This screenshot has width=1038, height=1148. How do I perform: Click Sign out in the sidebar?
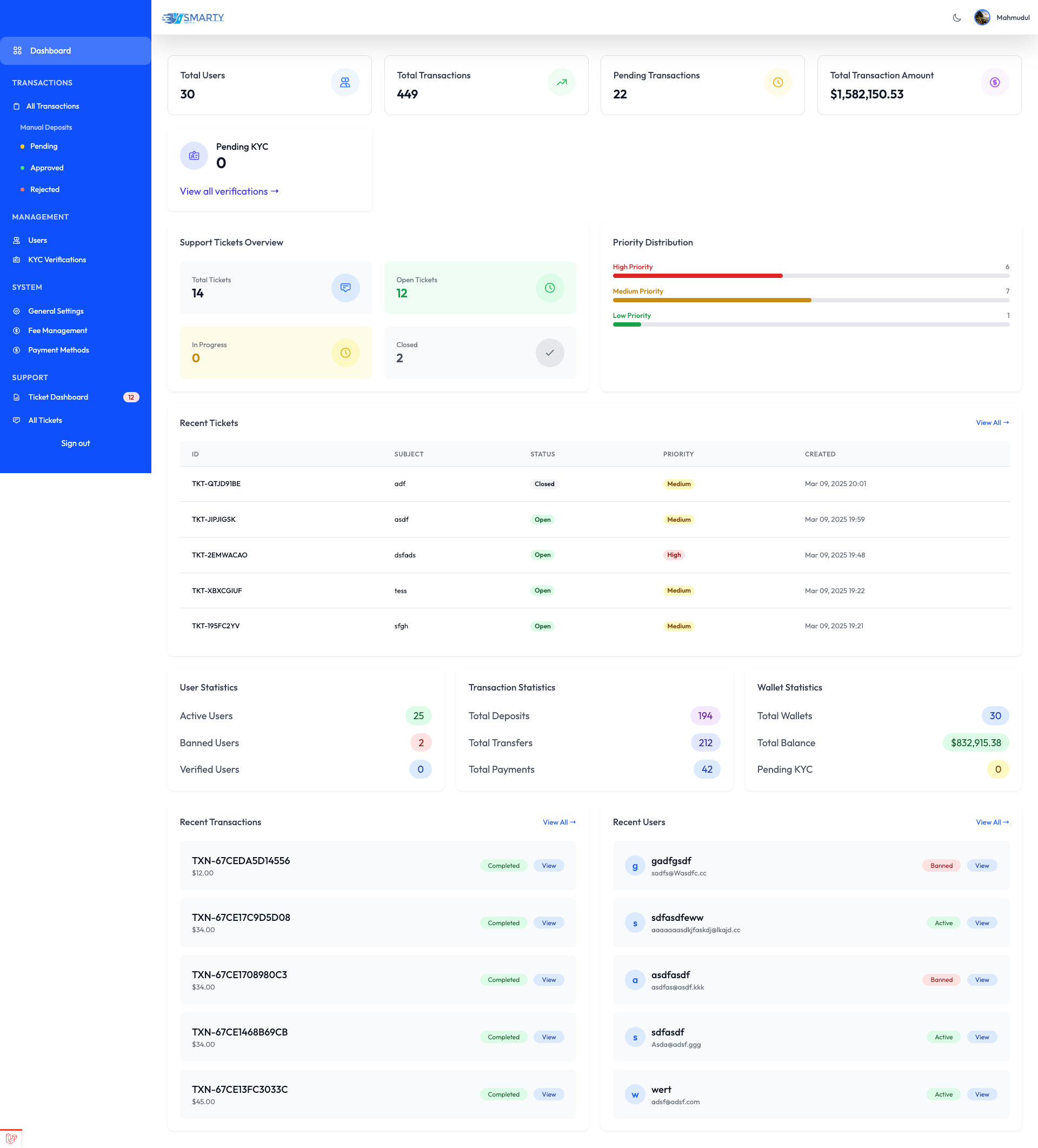coord(75,443)
